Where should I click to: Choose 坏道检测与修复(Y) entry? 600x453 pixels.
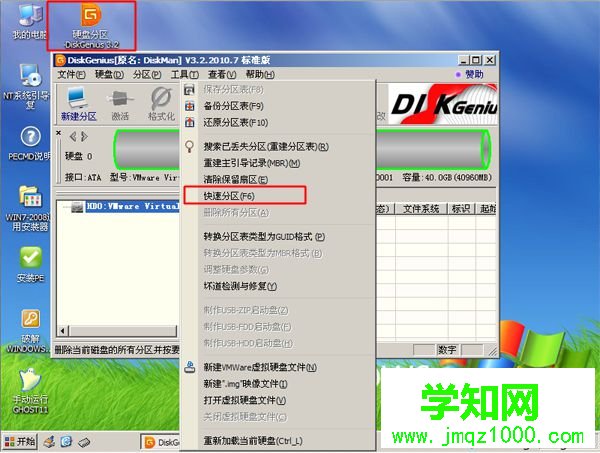point(279,286)
